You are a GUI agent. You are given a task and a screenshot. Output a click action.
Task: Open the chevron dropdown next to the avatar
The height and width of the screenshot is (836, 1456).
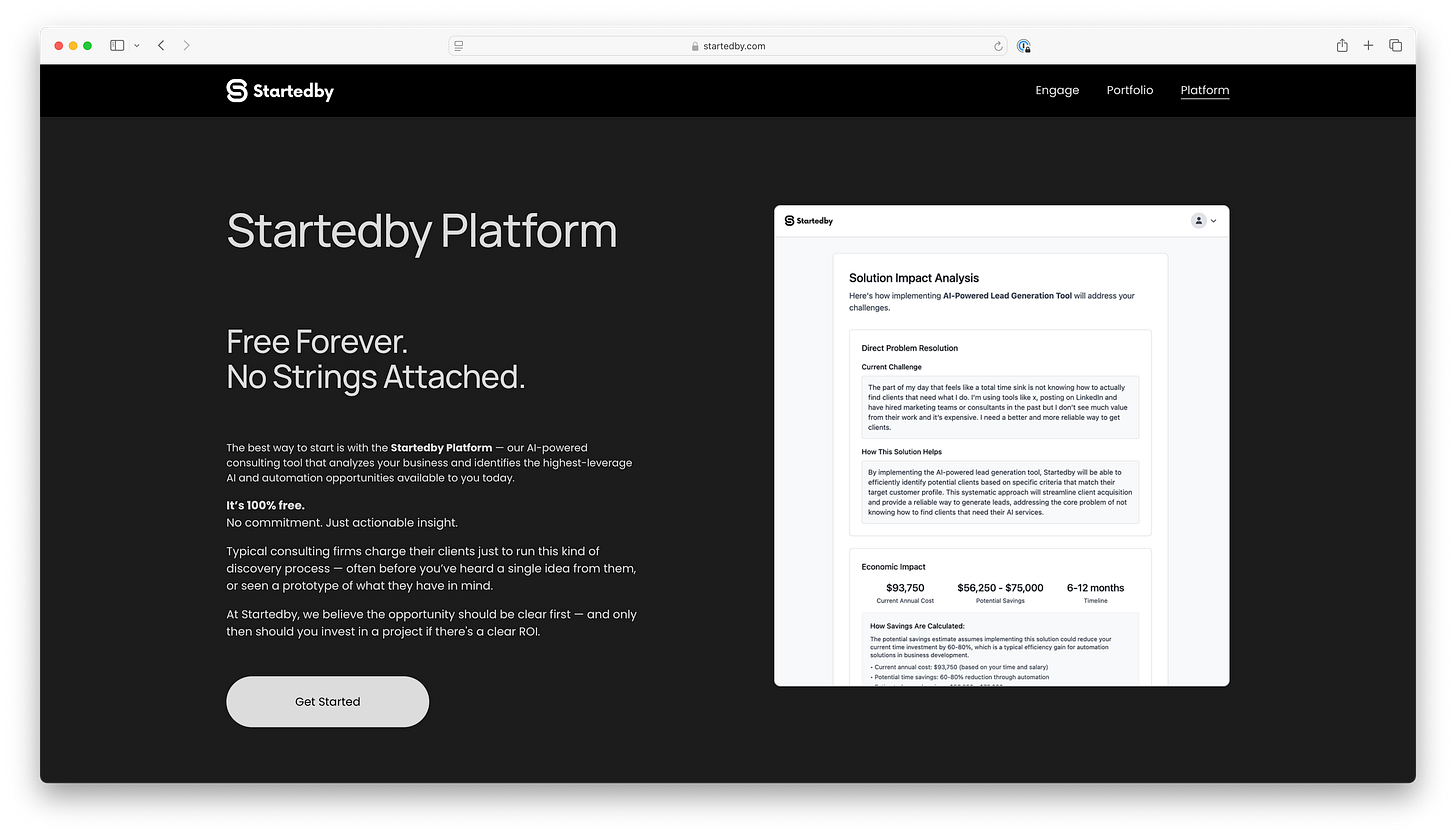(1212, 220)
